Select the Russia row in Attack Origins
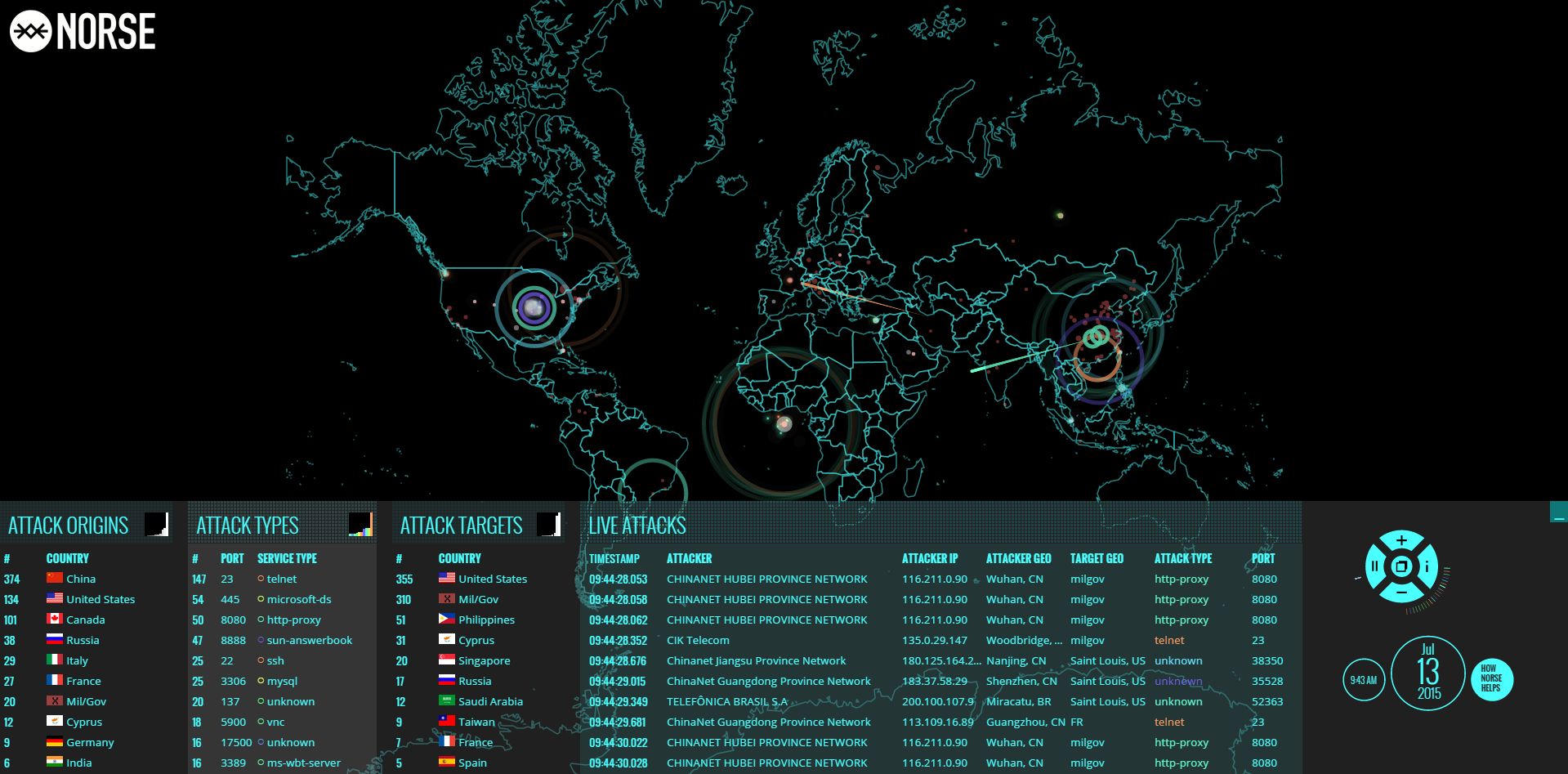 click(87, 640)
